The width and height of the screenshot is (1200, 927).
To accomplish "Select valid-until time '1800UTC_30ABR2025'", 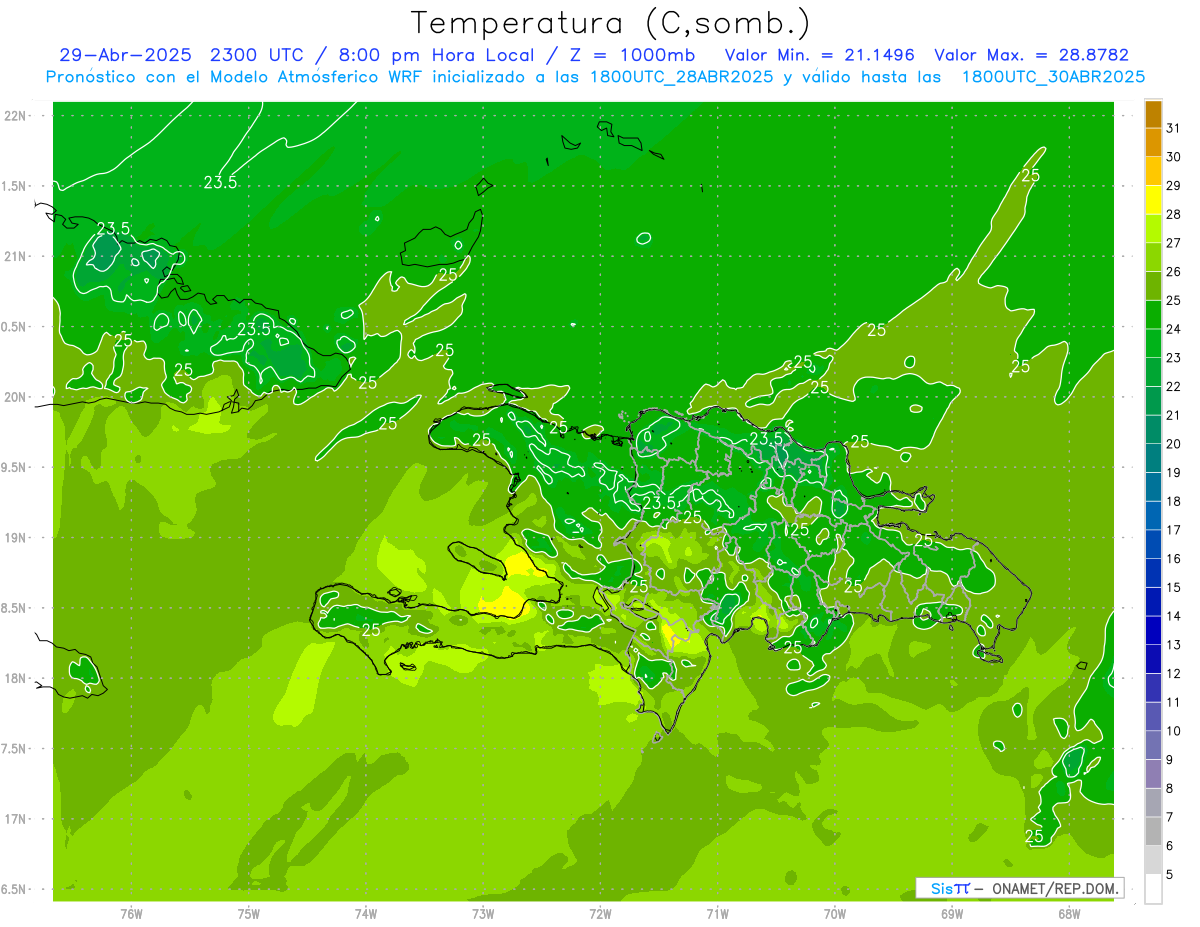I will click(1053, 77).
